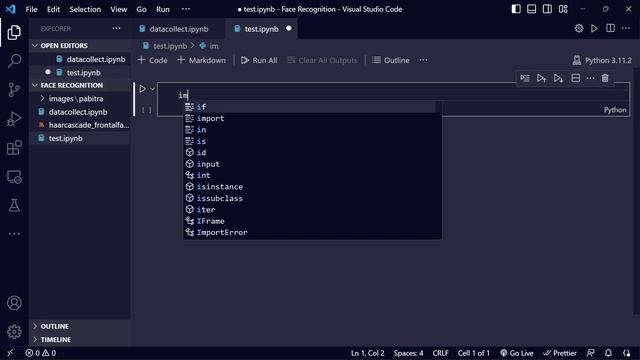Screen dimensions: 640x360
Task: Open the Explorer view in activity bar
Action: (x=14, y=32)
